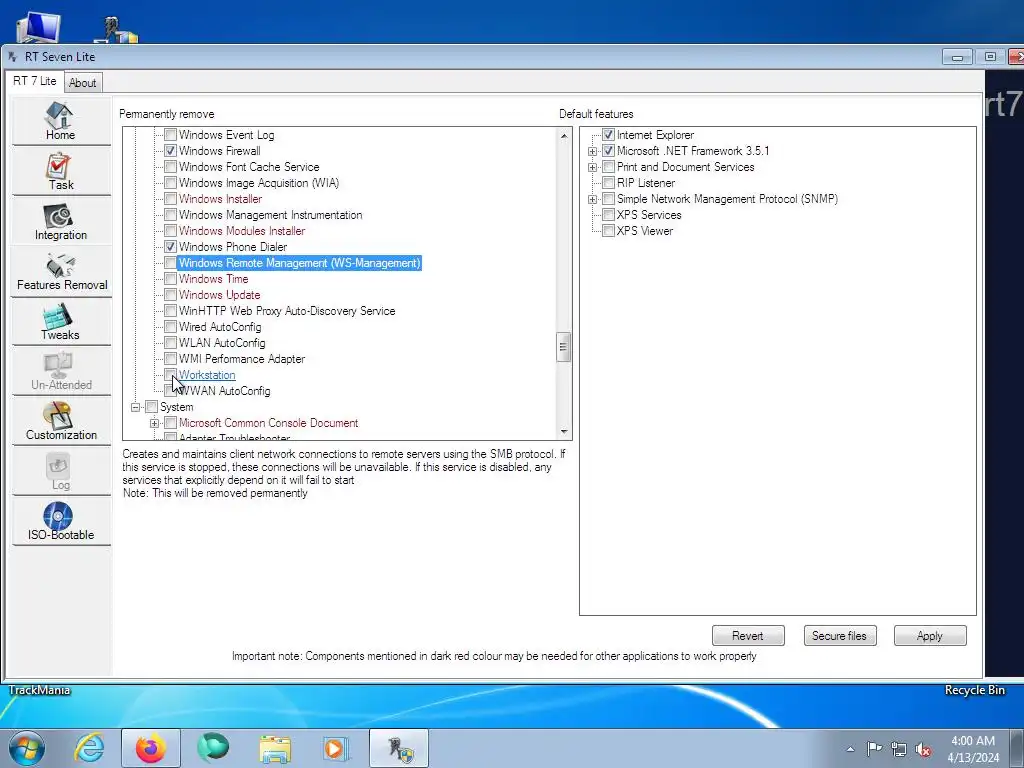
Task: Check WLAN AutoConfig checkbox
Action: tap(170, 343)
